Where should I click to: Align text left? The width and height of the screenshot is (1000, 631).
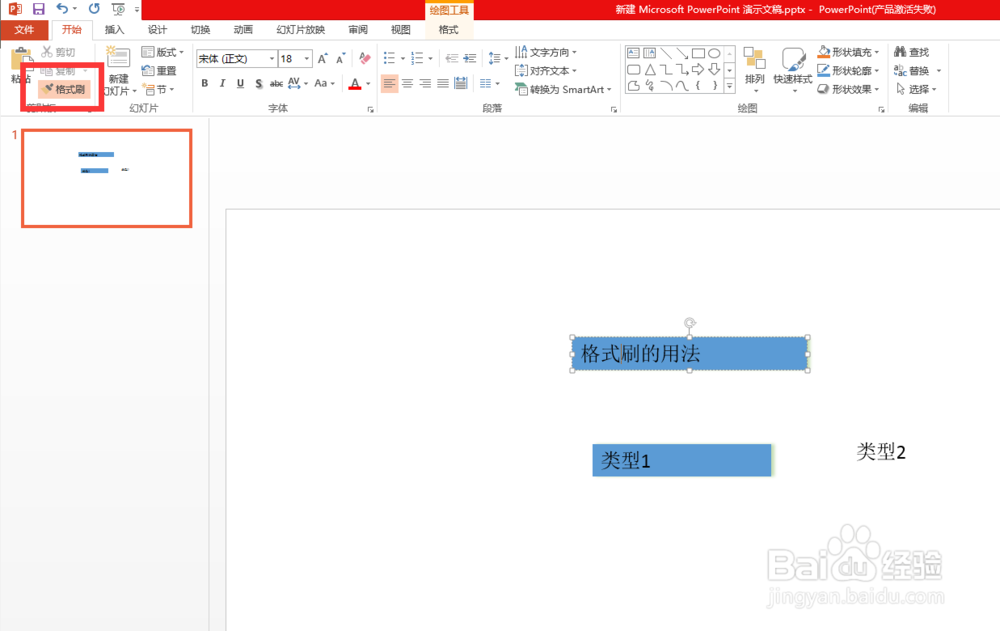(389, 84)
